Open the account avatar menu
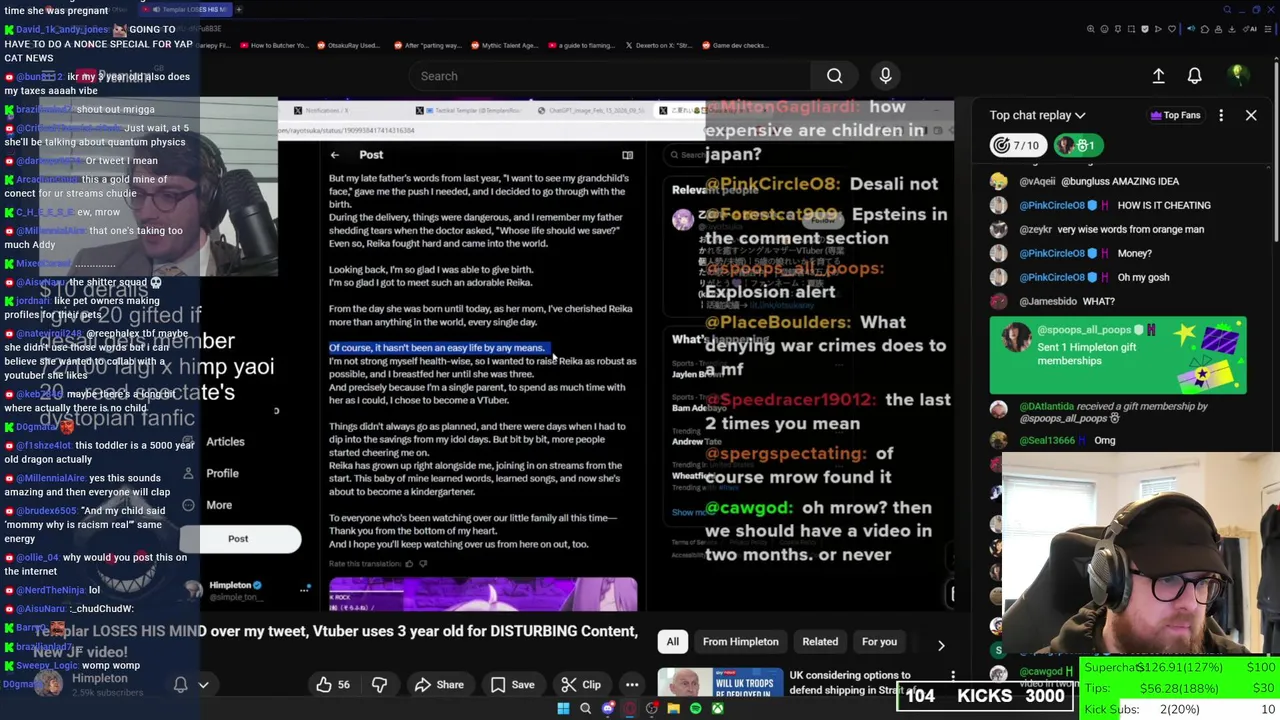The height and width of the screenshot is (720, 1280). 1237,76
